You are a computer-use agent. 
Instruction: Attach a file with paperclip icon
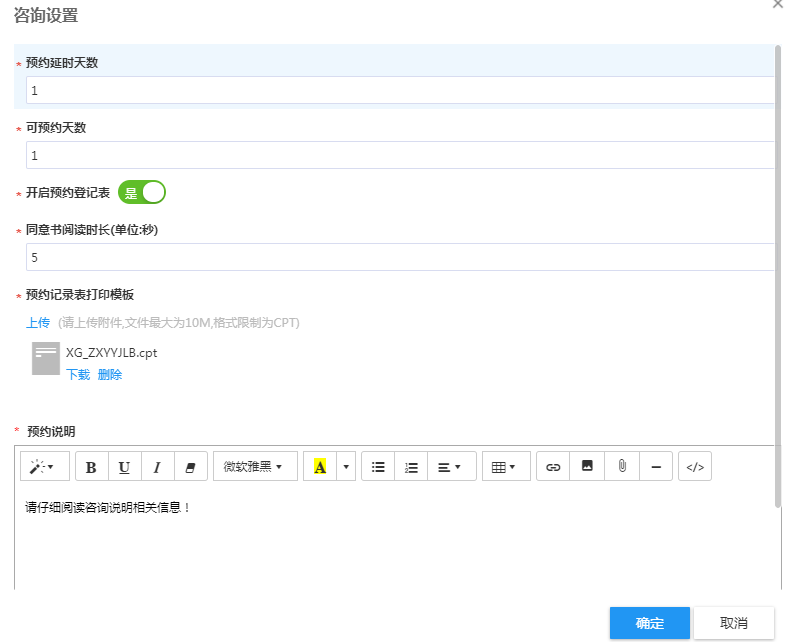click(622, 466)
